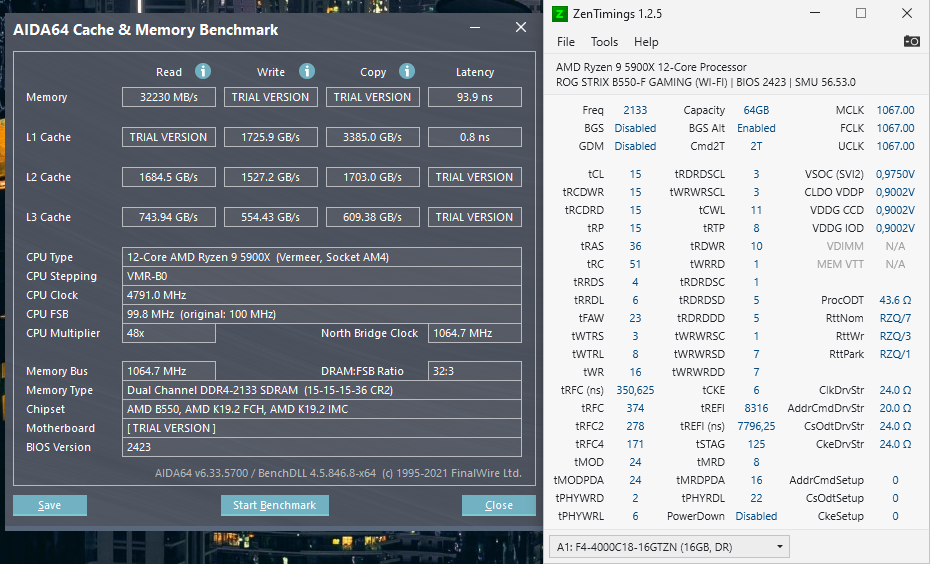Click BGS Alt value Enabled
930x564 pixels.
(756, 128)
